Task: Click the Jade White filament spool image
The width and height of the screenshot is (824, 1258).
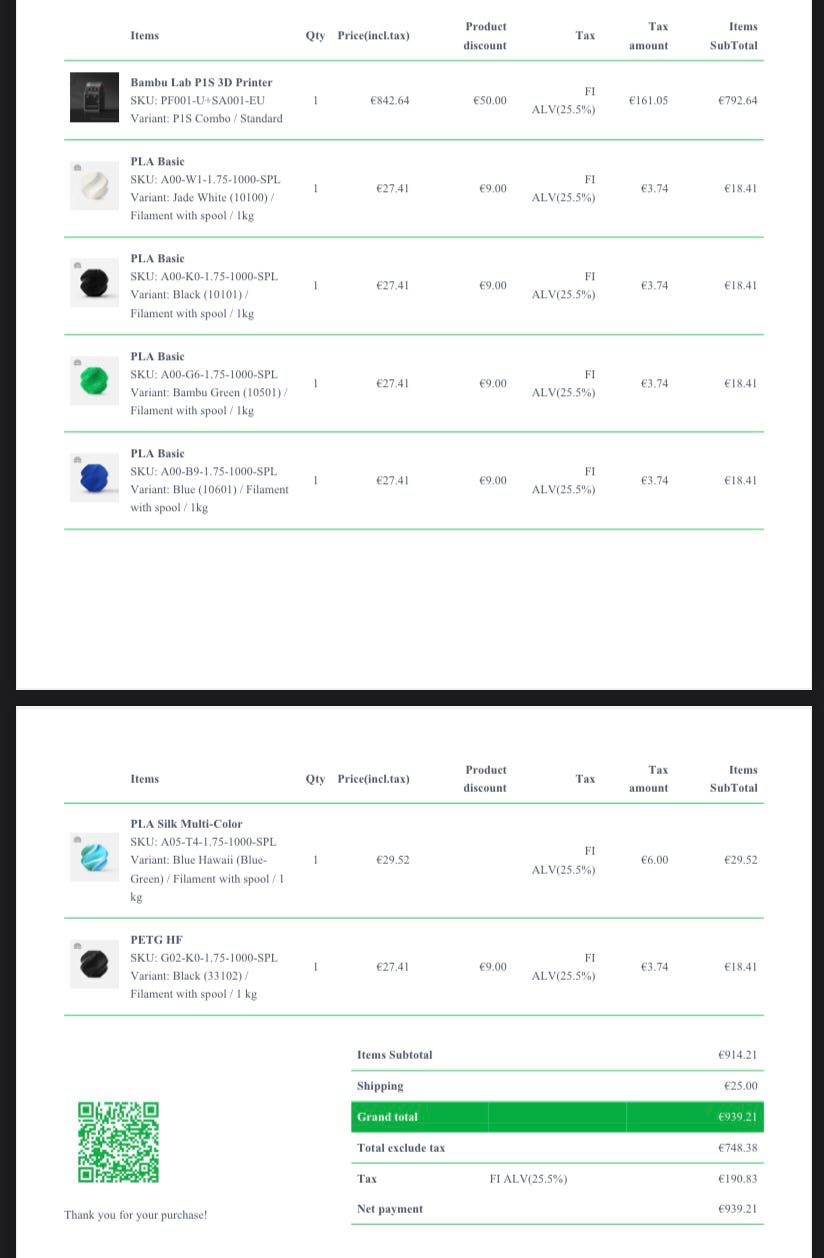Action: pyautogui.click(x=94, y=186)
